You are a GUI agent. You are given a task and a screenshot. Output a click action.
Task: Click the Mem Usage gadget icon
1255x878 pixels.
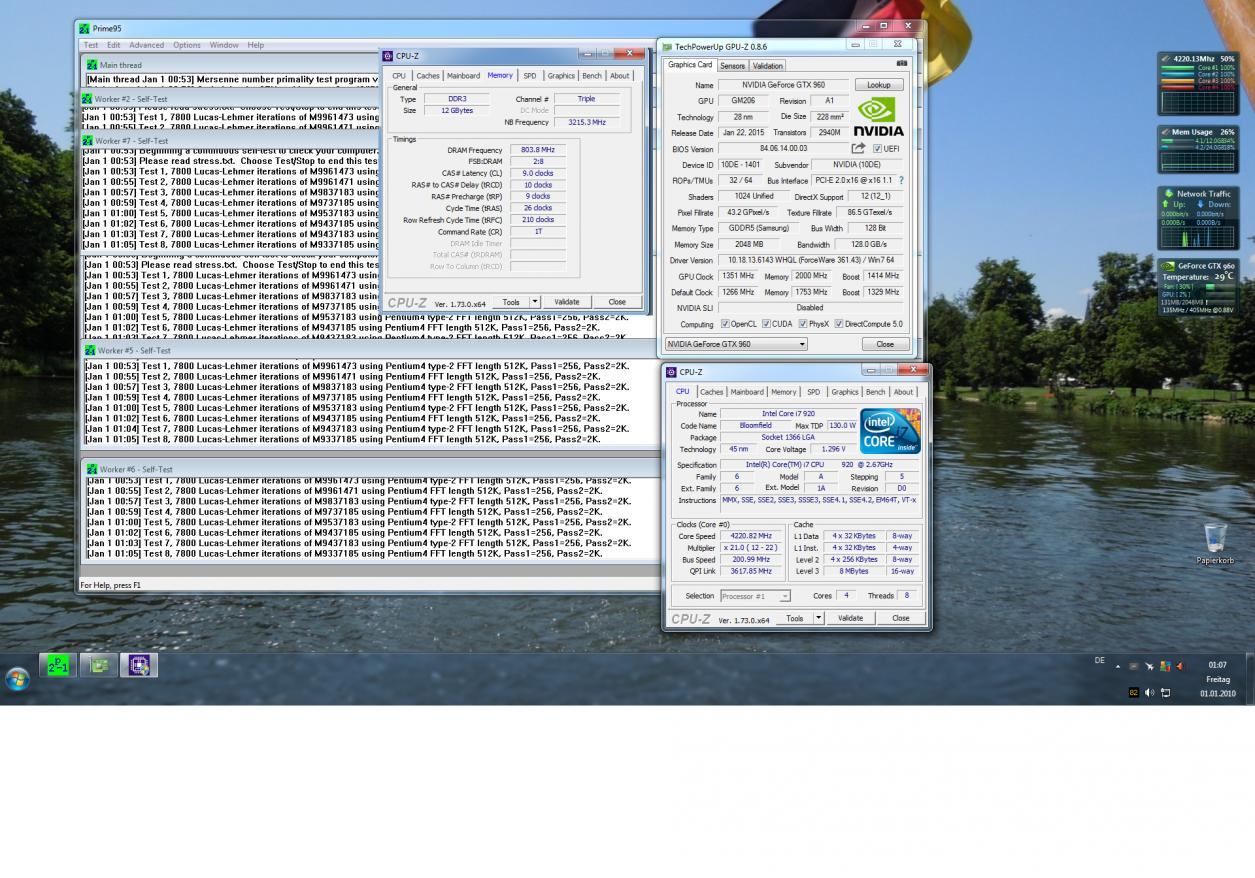pyautogui.click(x=1165, y=132)
